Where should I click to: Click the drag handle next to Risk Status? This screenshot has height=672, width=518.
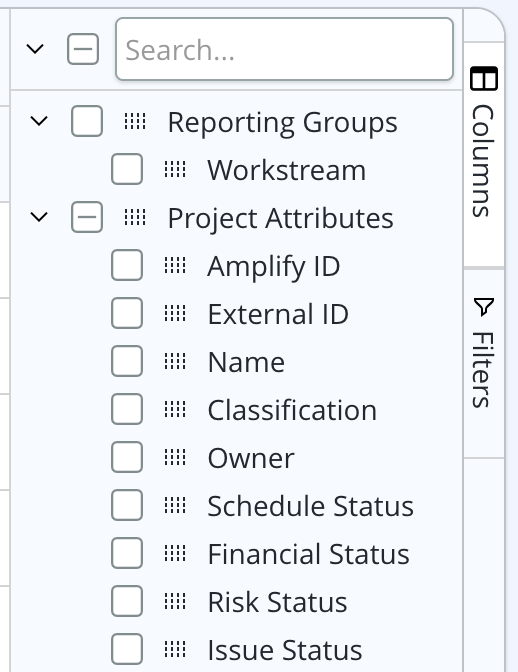point(175,601)
